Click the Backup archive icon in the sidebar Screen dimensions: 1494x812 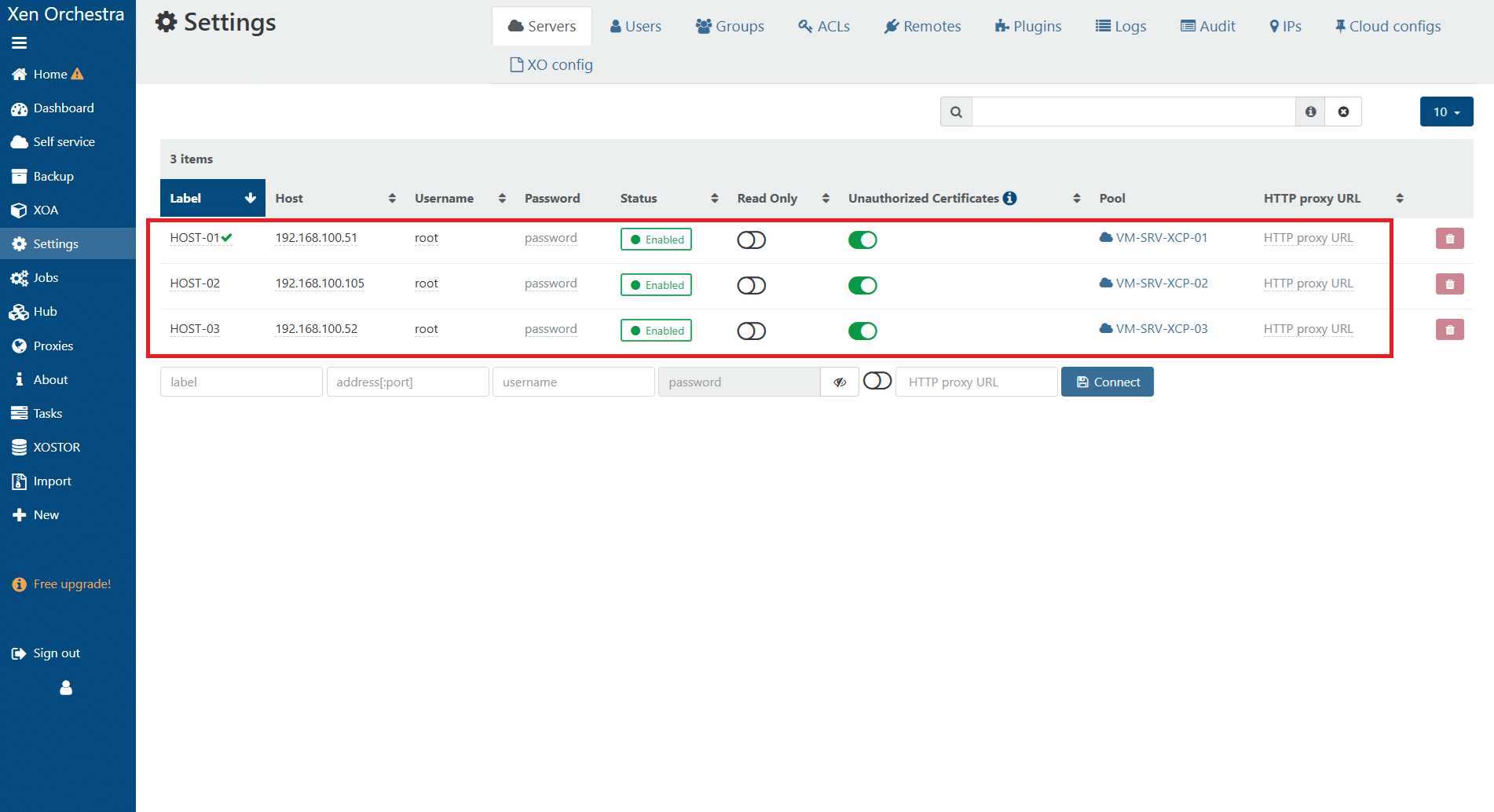point(20,177)
